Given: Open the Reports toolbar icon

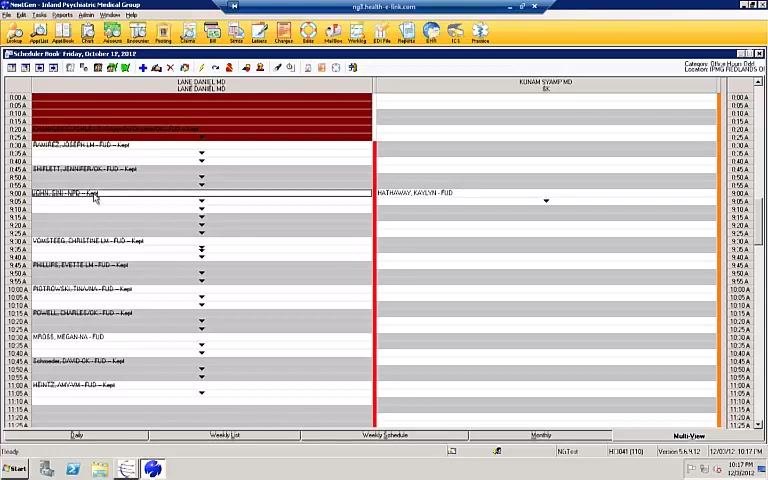Looking at the screenshot, I should 406,33.
